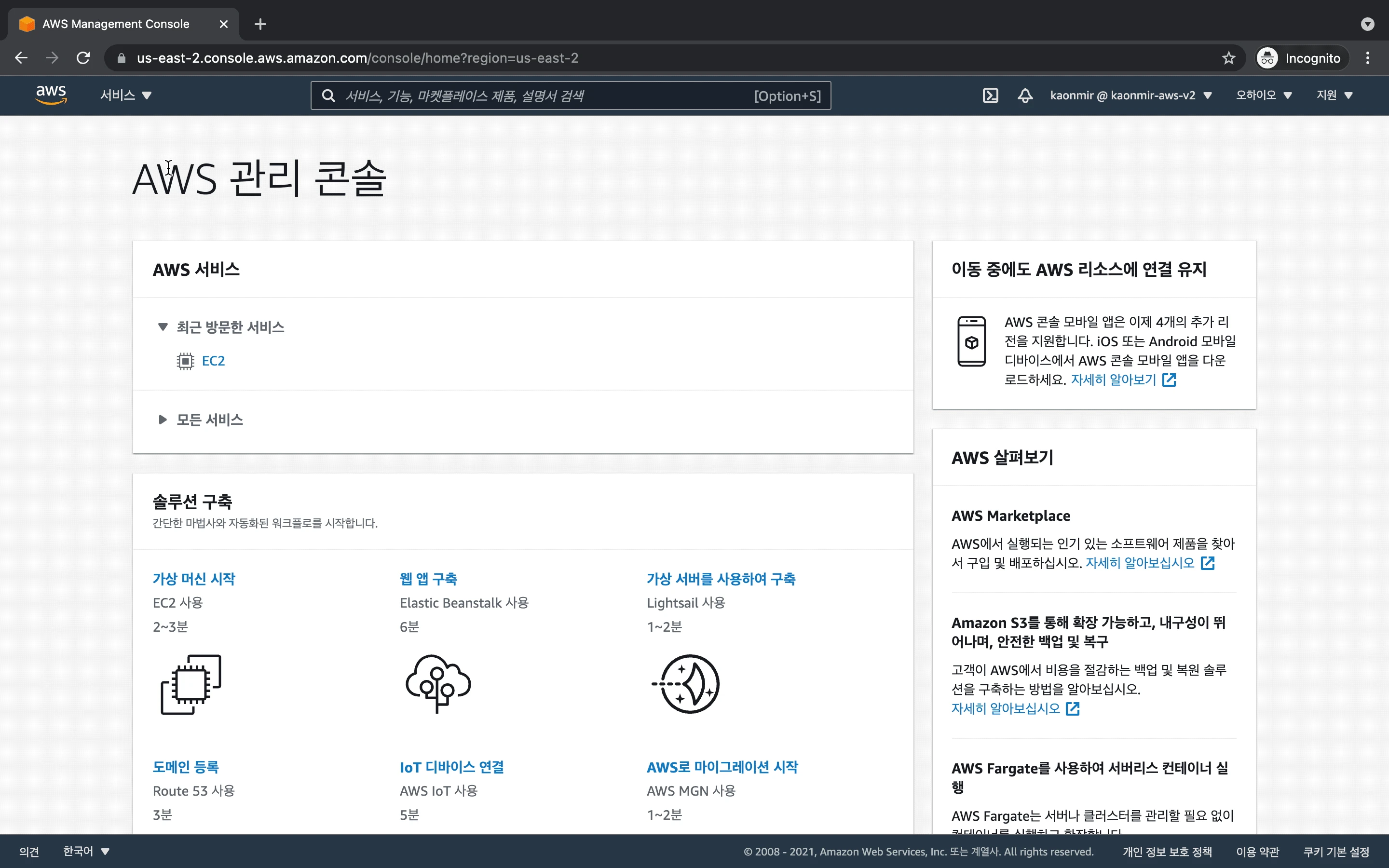Click the 솔루션 구축 heading

192,502
